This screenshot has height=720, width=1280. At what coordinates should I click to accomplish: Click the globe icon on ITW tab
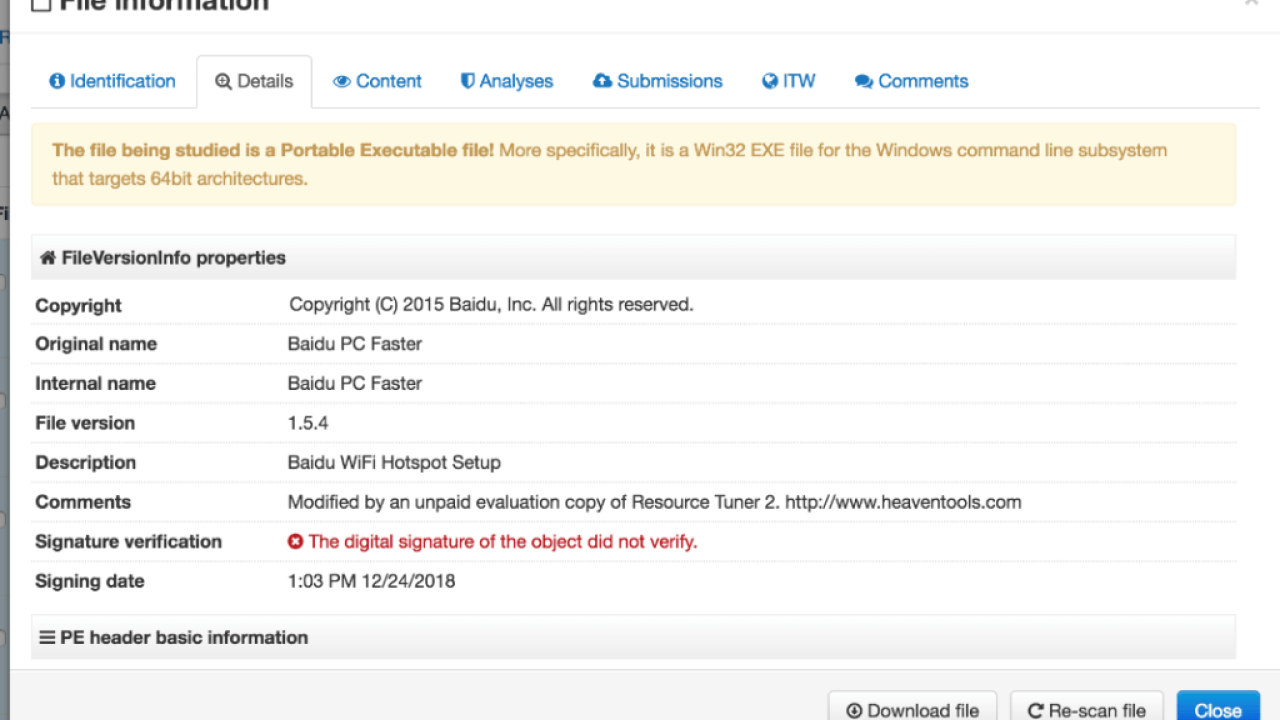point(770,81)
